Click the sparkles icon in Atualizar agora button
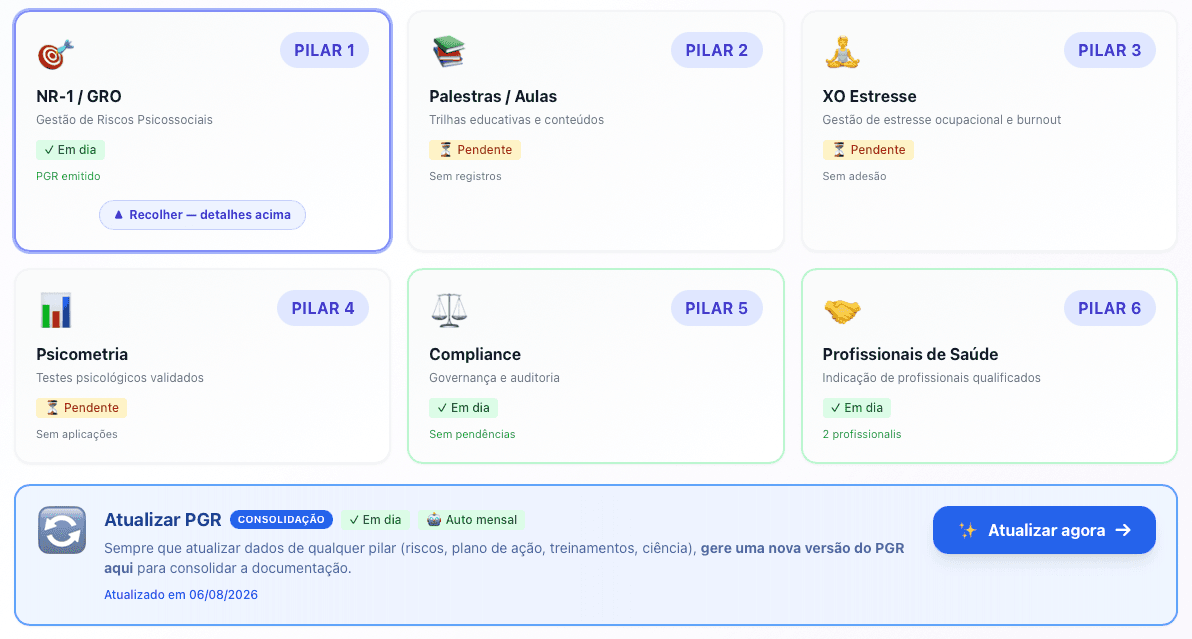 click(x=968, y=530)
